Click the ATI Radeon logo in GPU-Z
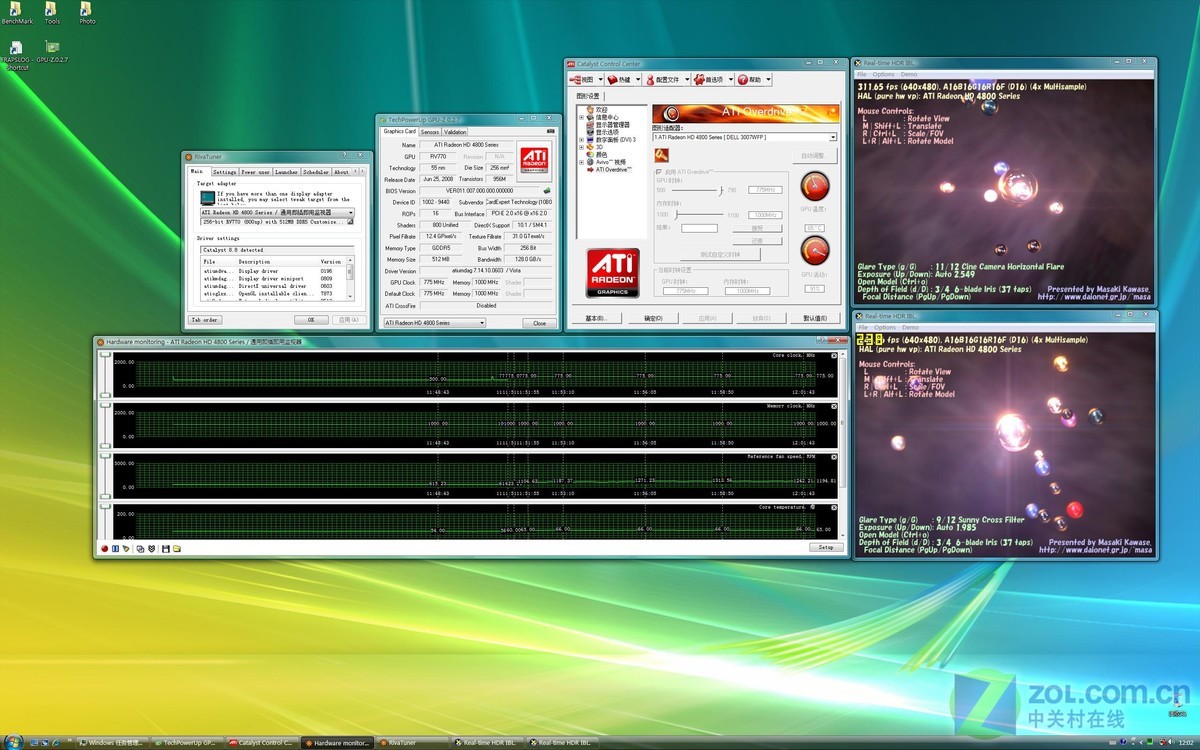This screenshot has height=750, width=1200. pyautogui.click(x=533, y=159)
